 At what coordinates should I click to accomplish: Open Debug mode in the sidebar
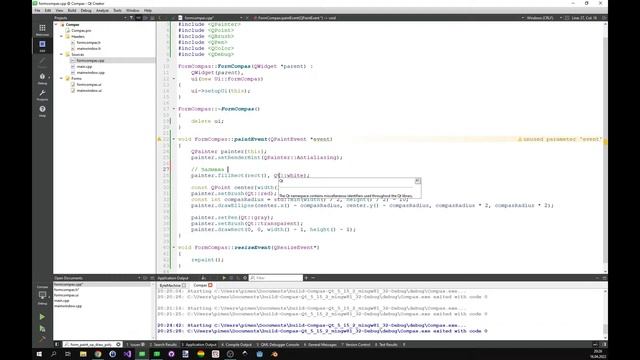42,78
